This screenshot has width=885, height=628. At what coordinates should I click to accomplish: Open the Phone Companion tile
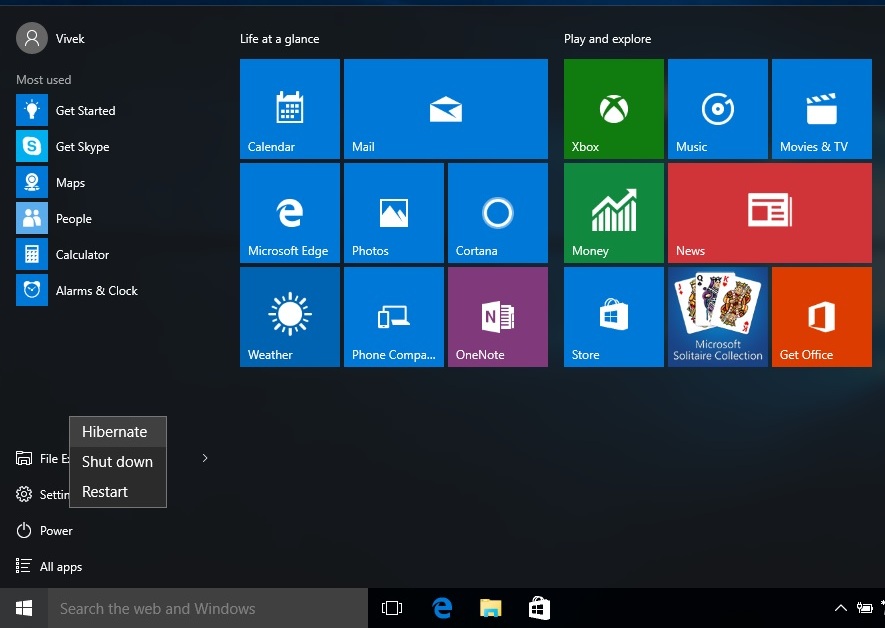(394, 317)
